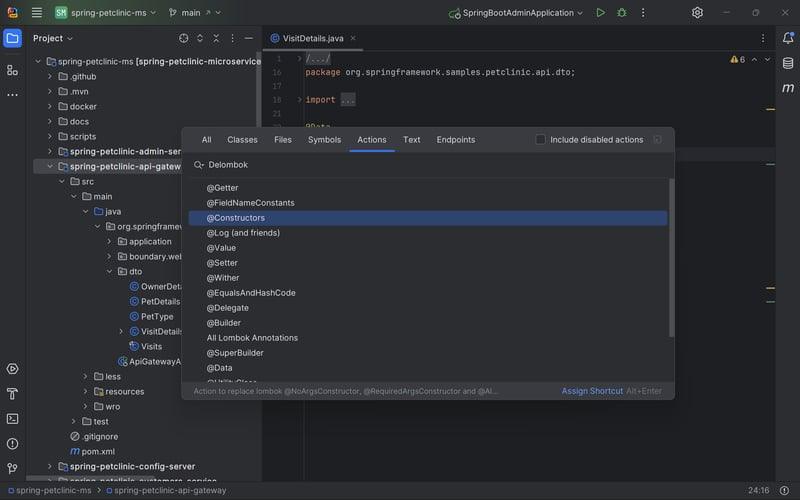Screen dimensions: 800x500
Task: Click the warnings count indicator
Action: click(x=738, y=60)
